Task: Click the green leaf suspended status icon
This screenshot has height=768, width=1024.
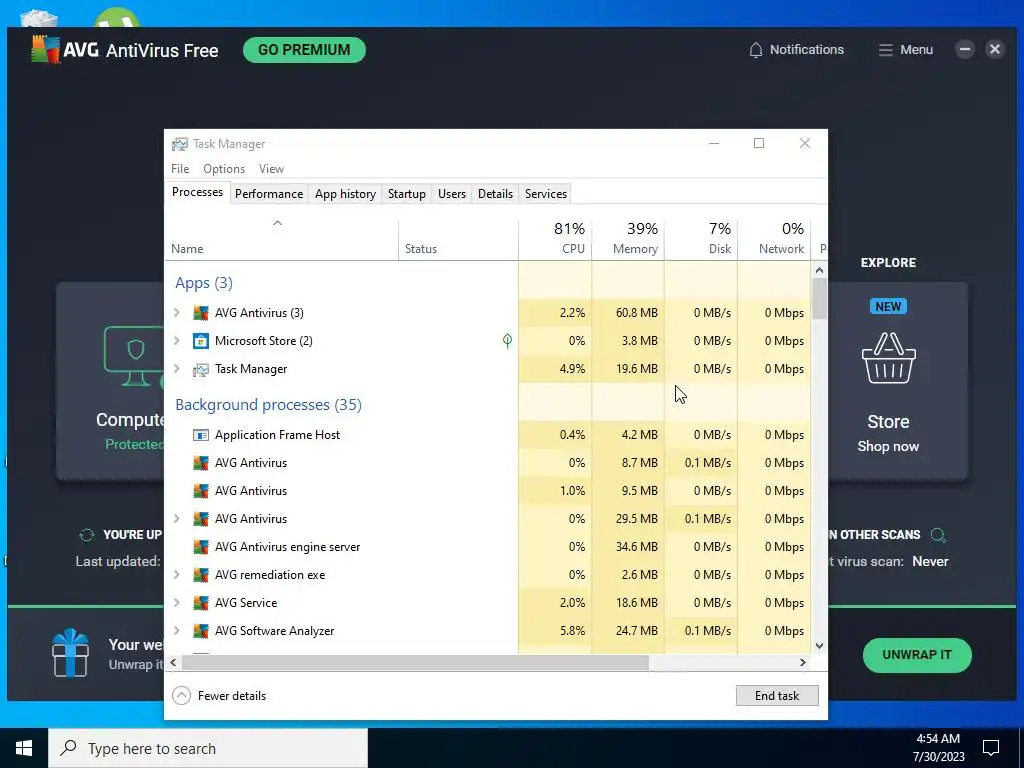Action: (x=507, y=340)
